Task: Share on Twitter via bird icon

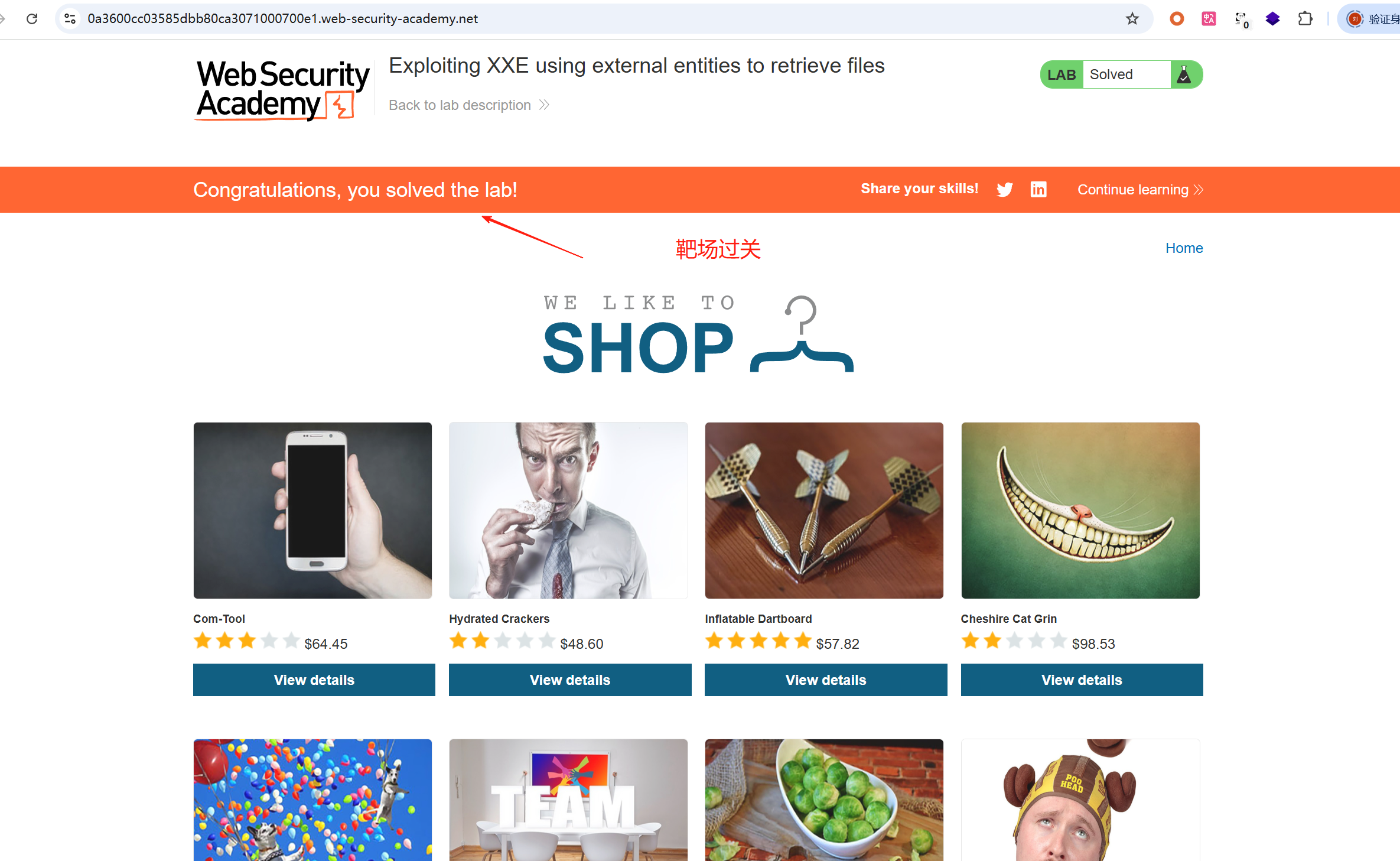Action: click(1005, 189)
